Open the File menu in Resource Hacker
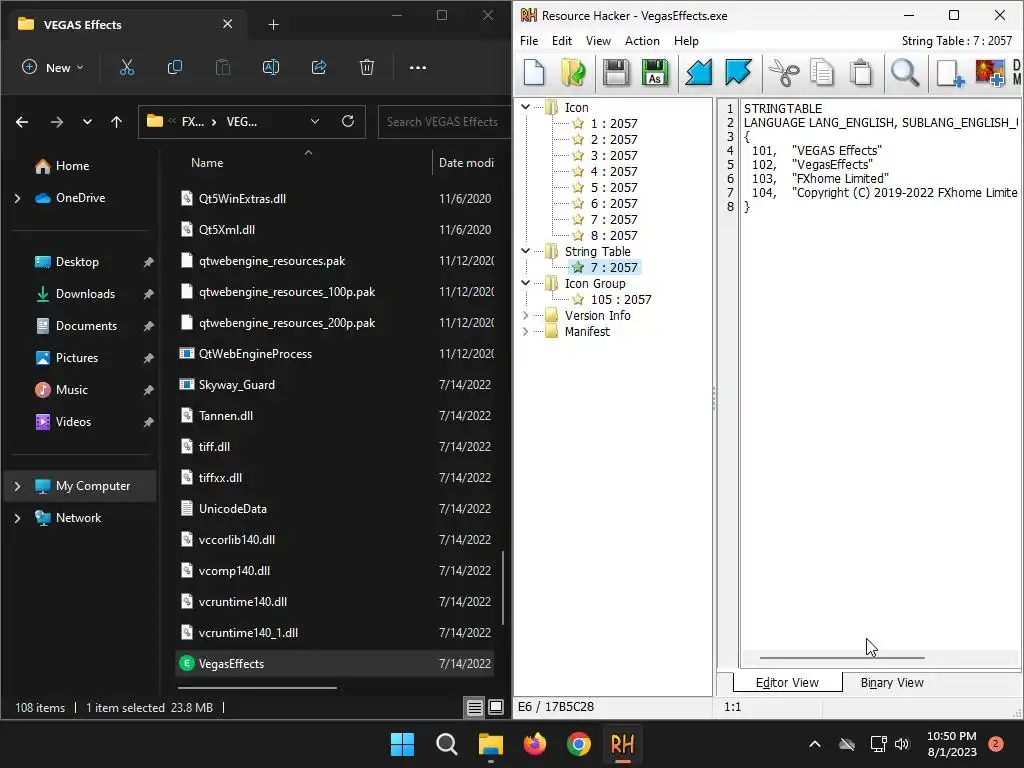The image size is (1024, 768). [529, 40]
